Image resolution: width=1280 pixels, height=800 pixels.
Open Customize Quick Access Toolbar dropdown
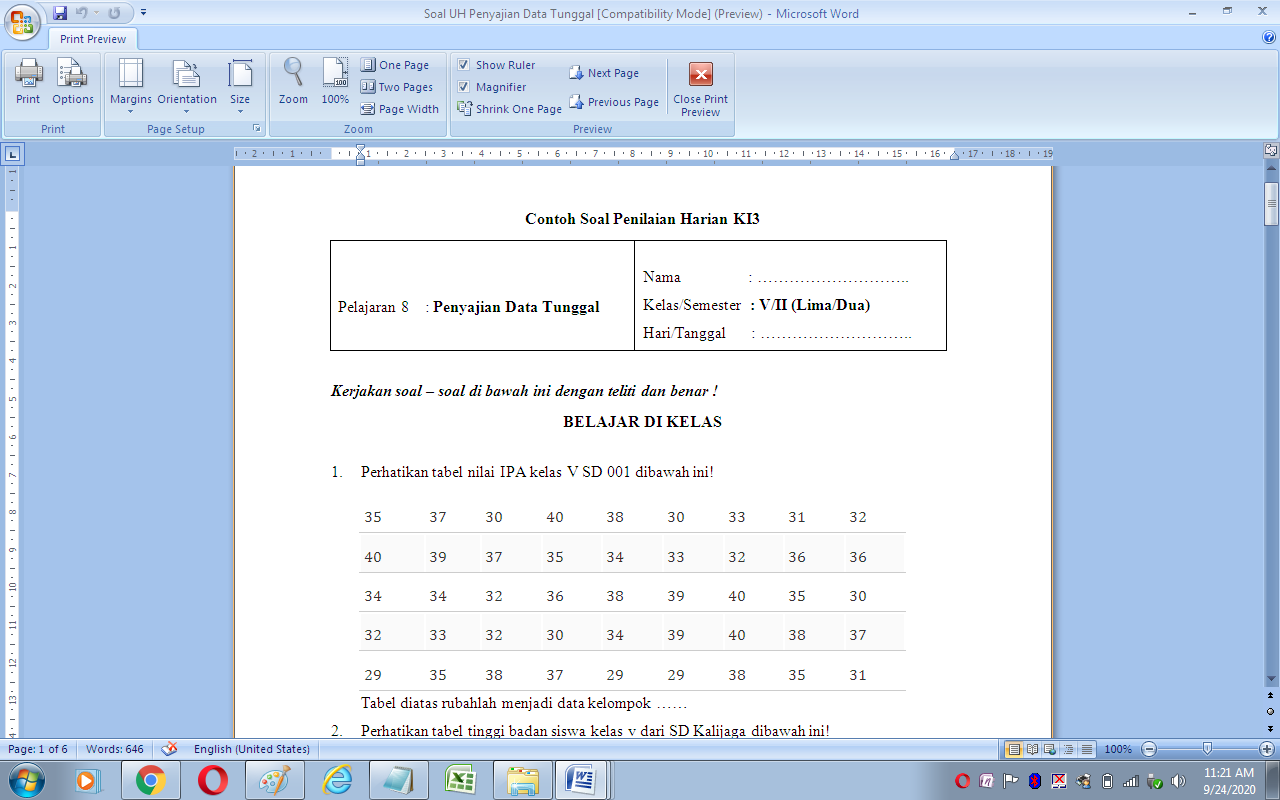click(143, 13)
